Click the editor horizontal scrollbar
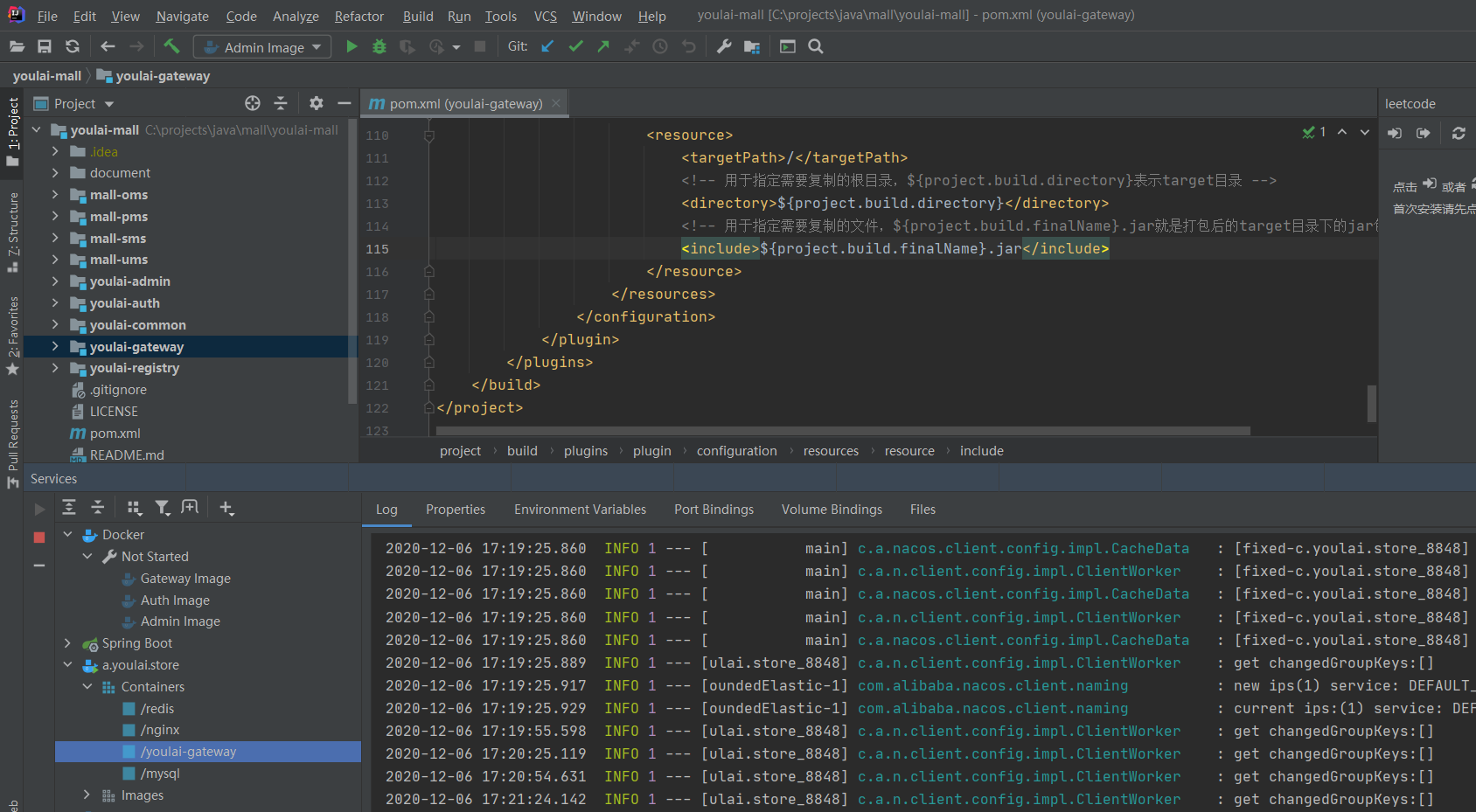The height and width of the screenshot is (812, 1476). point(843,431)
